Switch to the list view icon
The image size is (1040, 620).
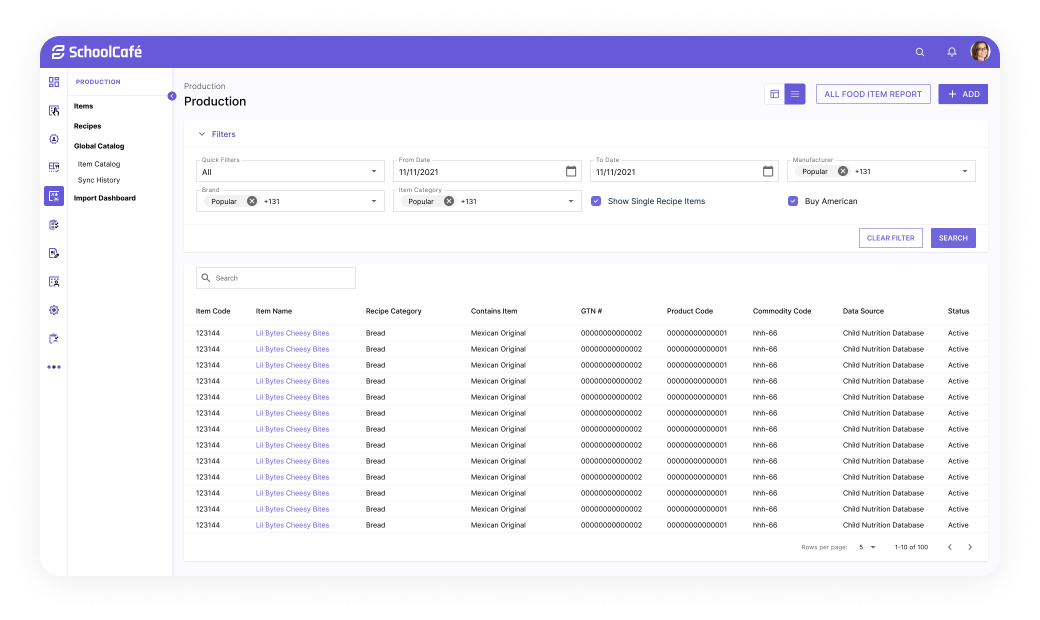point(795,94)
